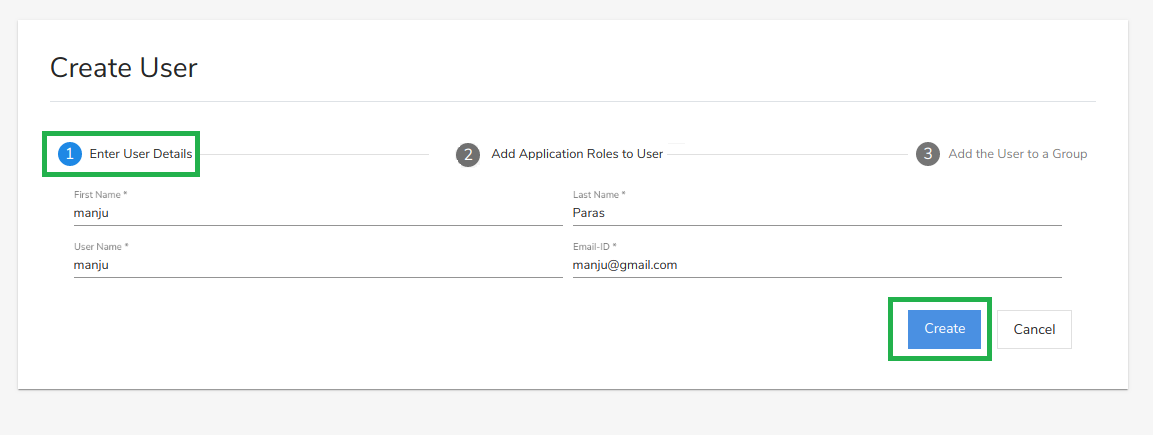This screenshot has height=435, width=1153.
Task: Click the User Name * label
Action: [101, 247]
